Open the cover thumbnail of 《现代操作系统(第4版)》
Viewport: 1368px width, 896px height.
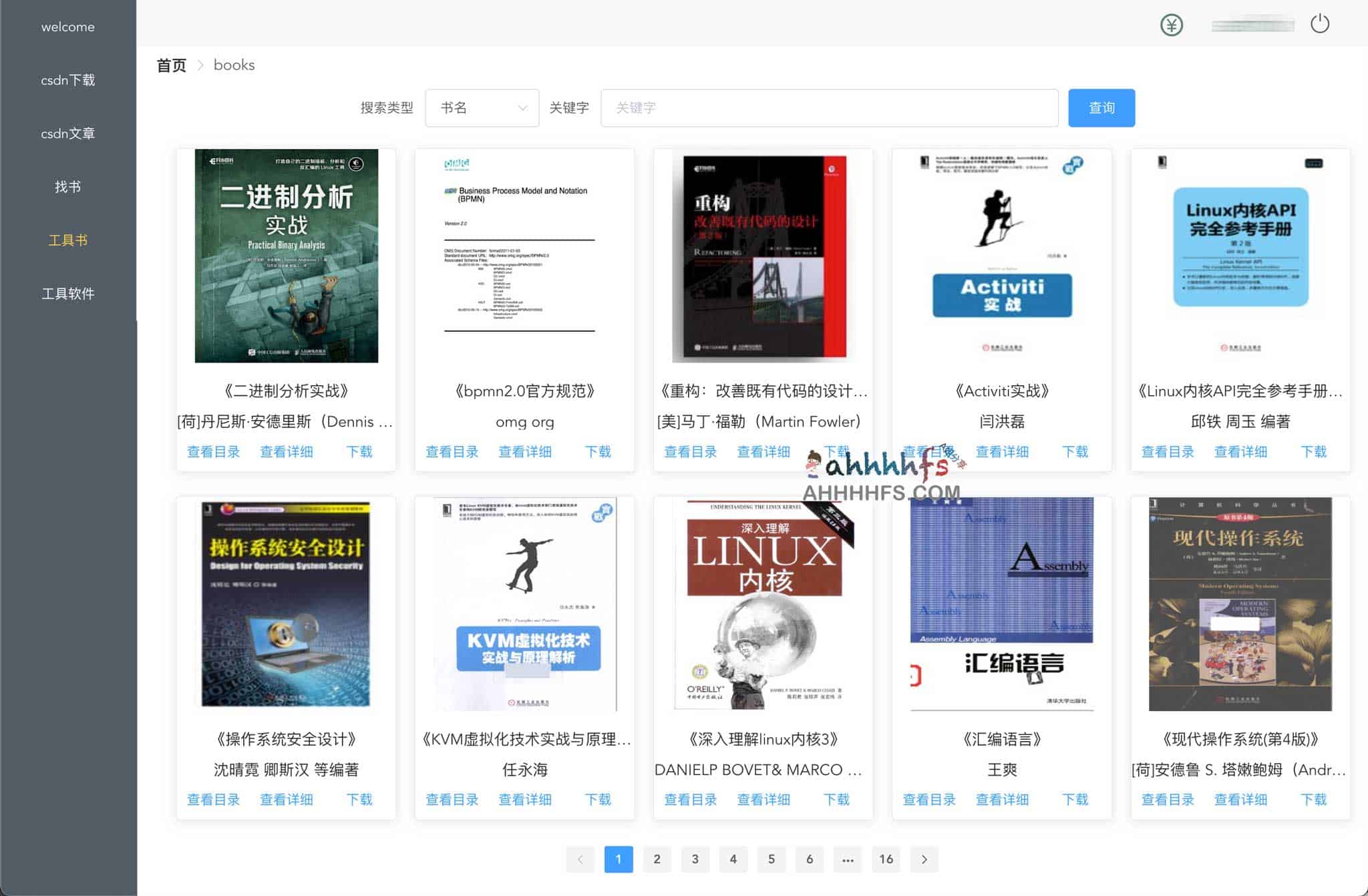pos(1240,605)
